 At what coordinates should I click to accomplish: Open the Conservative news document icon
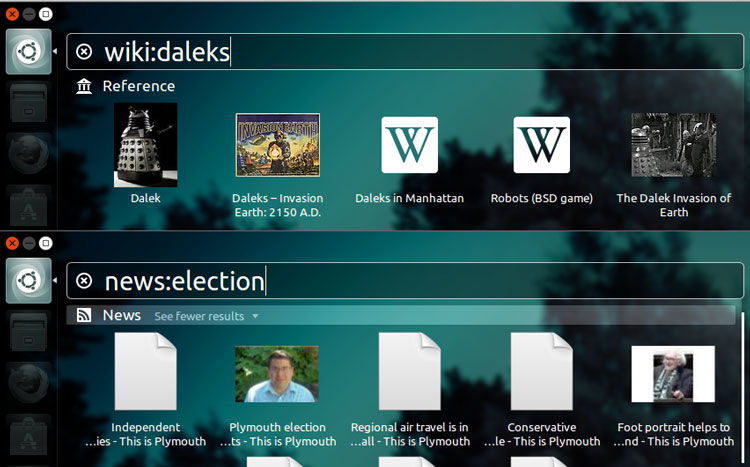[541, 371]
